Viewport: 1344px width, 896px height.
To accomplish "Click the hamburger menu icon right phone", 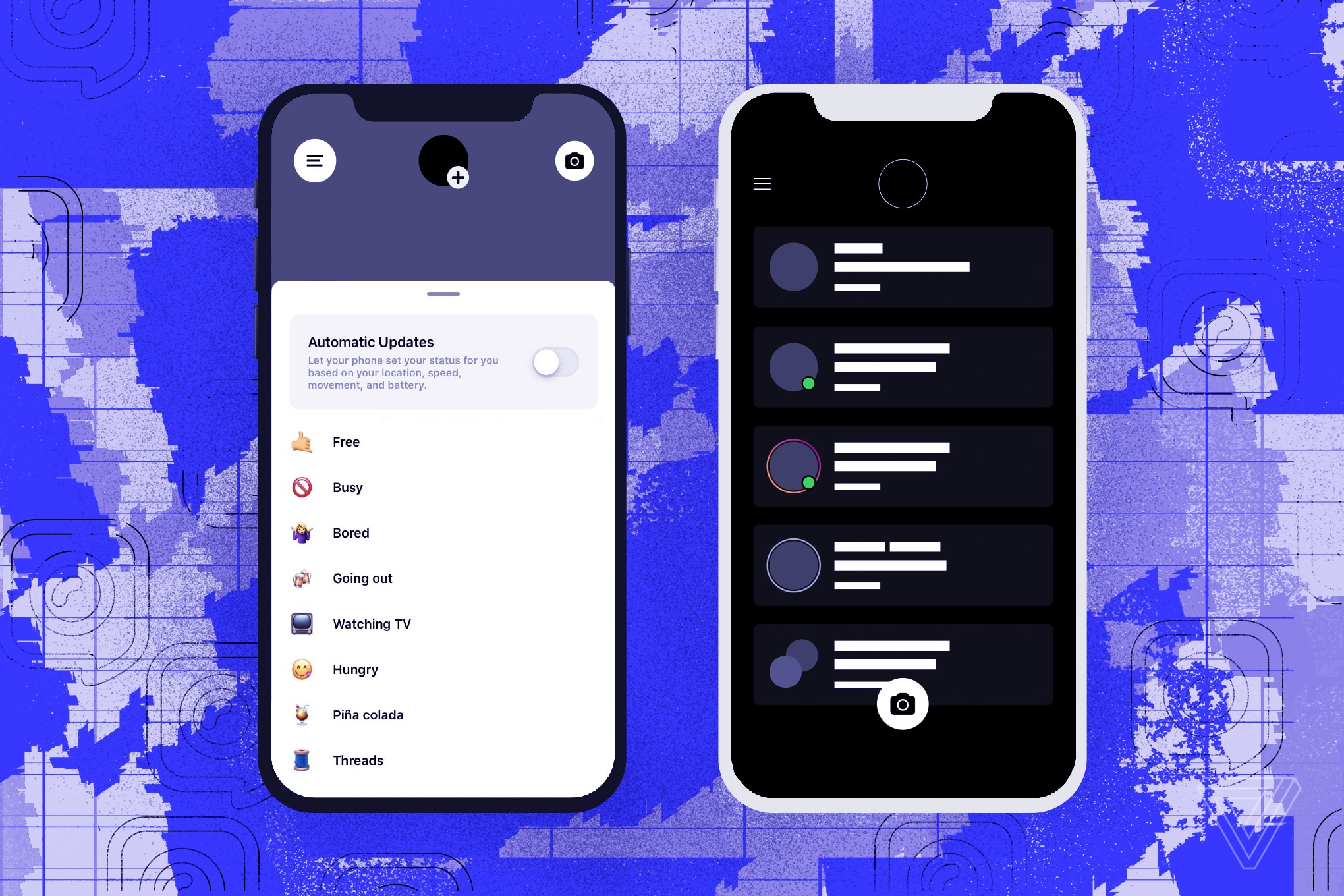I will tap(762, 182).
